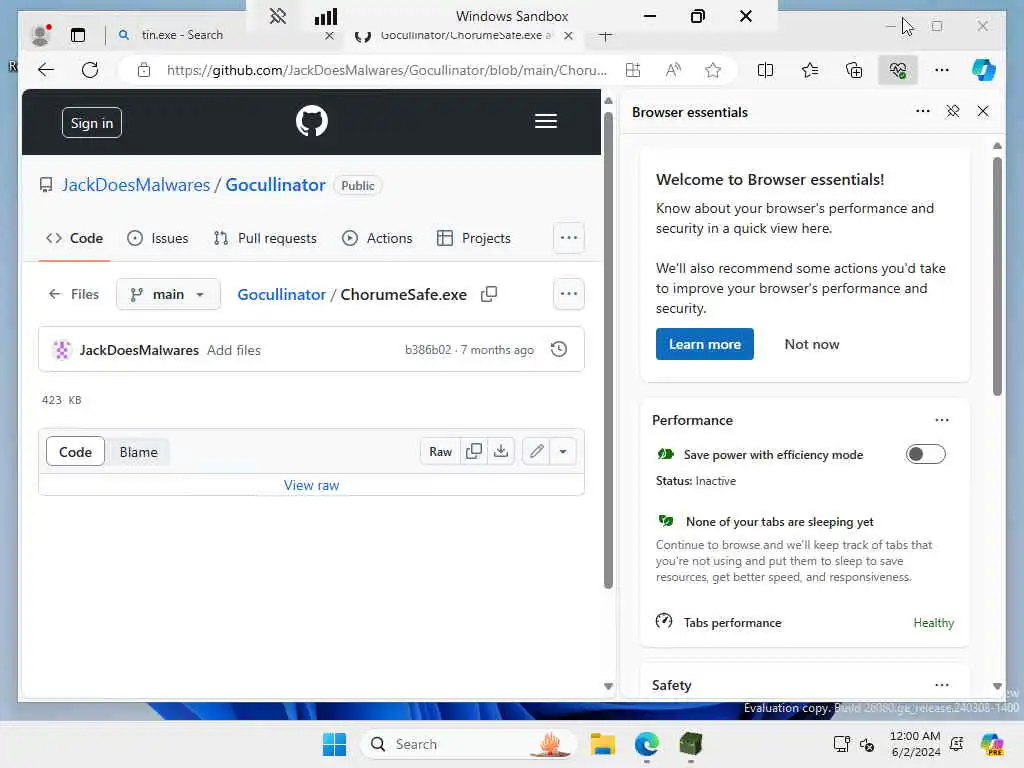The width and height of the screenshot is (1024, 768).
Task: Click the app available icon in address bar
Action: tap(633, 70)
